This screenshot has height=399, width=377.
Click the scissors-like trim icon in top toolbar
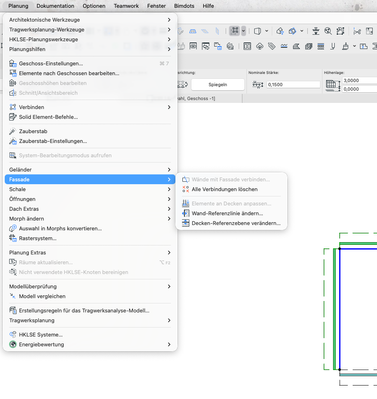357,31
